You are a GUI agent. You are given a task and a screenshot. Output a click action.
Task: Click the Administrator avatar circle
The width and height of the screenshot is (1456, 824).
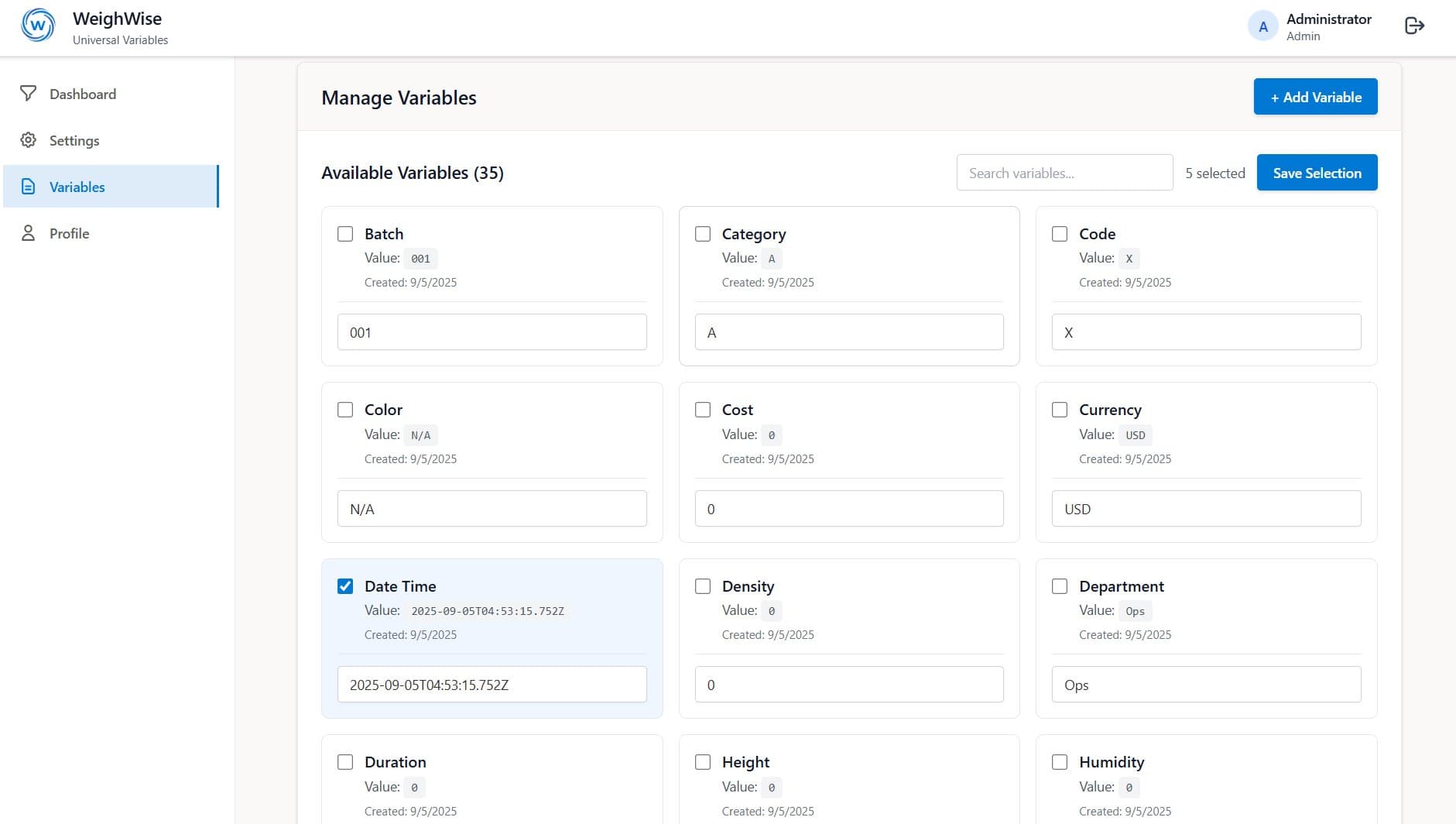click(1263, 26)
